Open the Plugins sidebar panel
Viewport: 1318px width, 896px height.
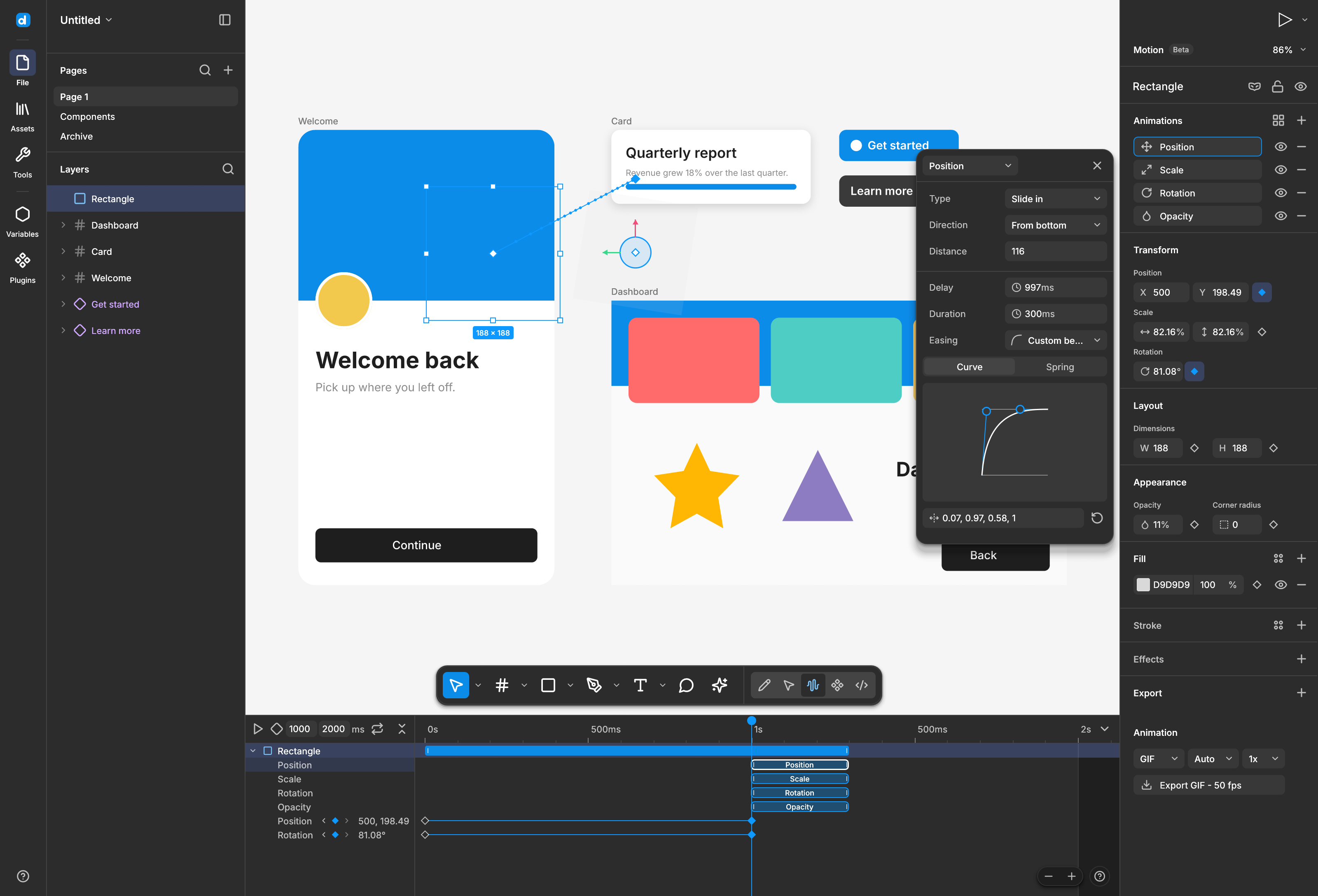pos(22,268)
